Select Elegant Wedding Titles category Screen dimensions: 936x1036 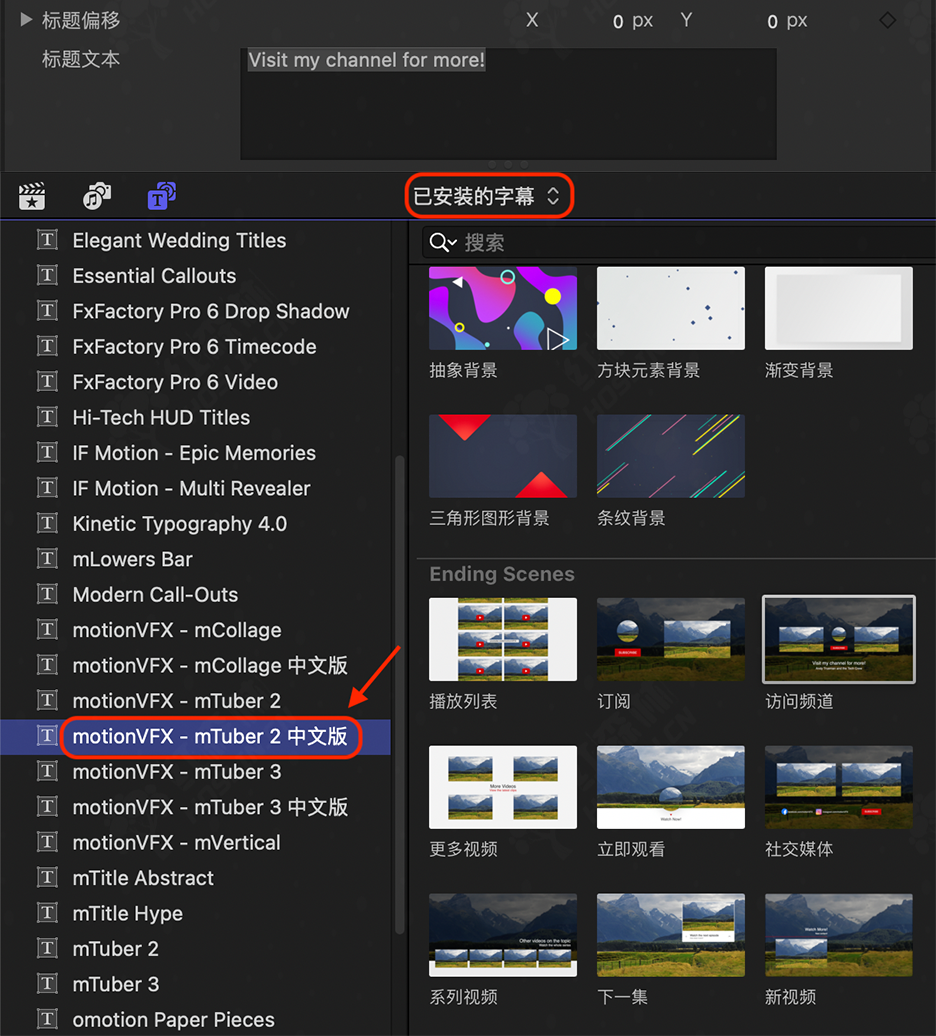click(x=179, y=240)
